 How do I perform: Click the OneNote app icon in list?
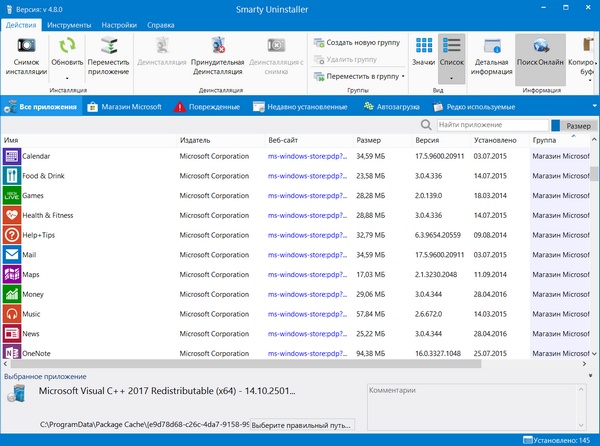(x=11, y=353)
